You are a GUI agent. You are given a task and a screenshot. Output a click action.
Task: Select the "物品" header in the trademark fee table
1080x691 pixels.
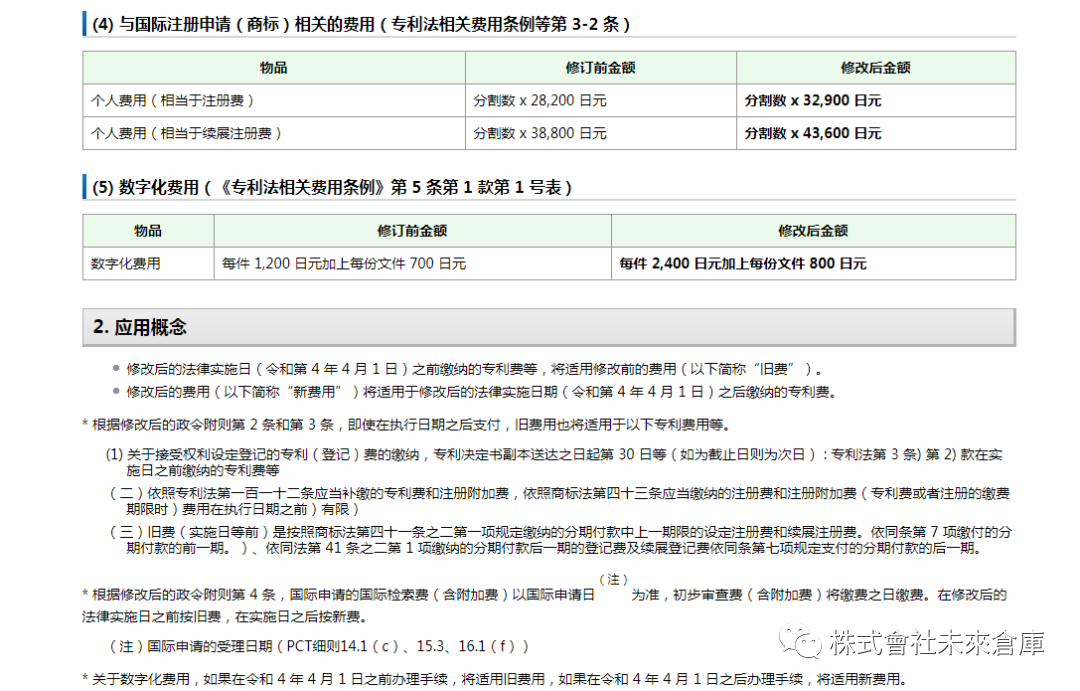pyautogui.click(x=273, y=68)
